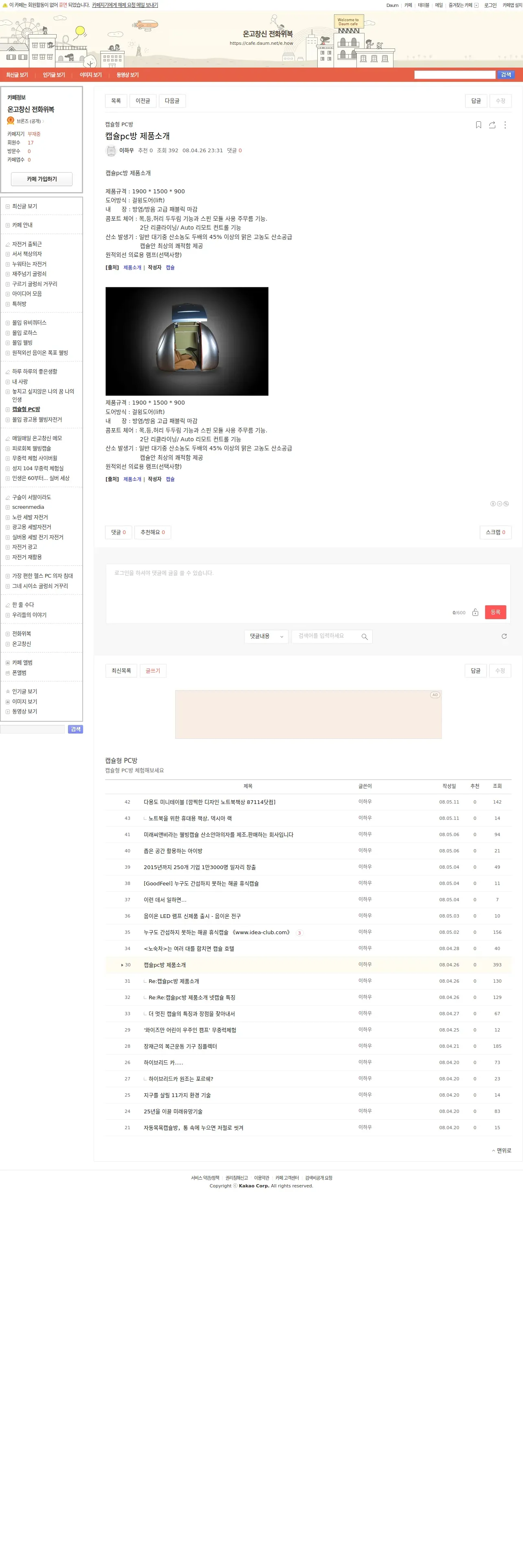523x1568 pixels.
Task: Click 로그인 in the top bar
Action: (x=490, y=5)
